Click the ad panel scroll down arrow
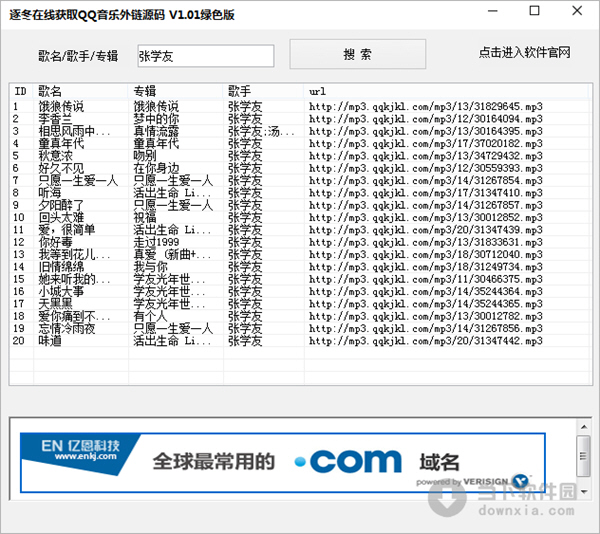This screenshot has width=600, height=534. point(584,492)
